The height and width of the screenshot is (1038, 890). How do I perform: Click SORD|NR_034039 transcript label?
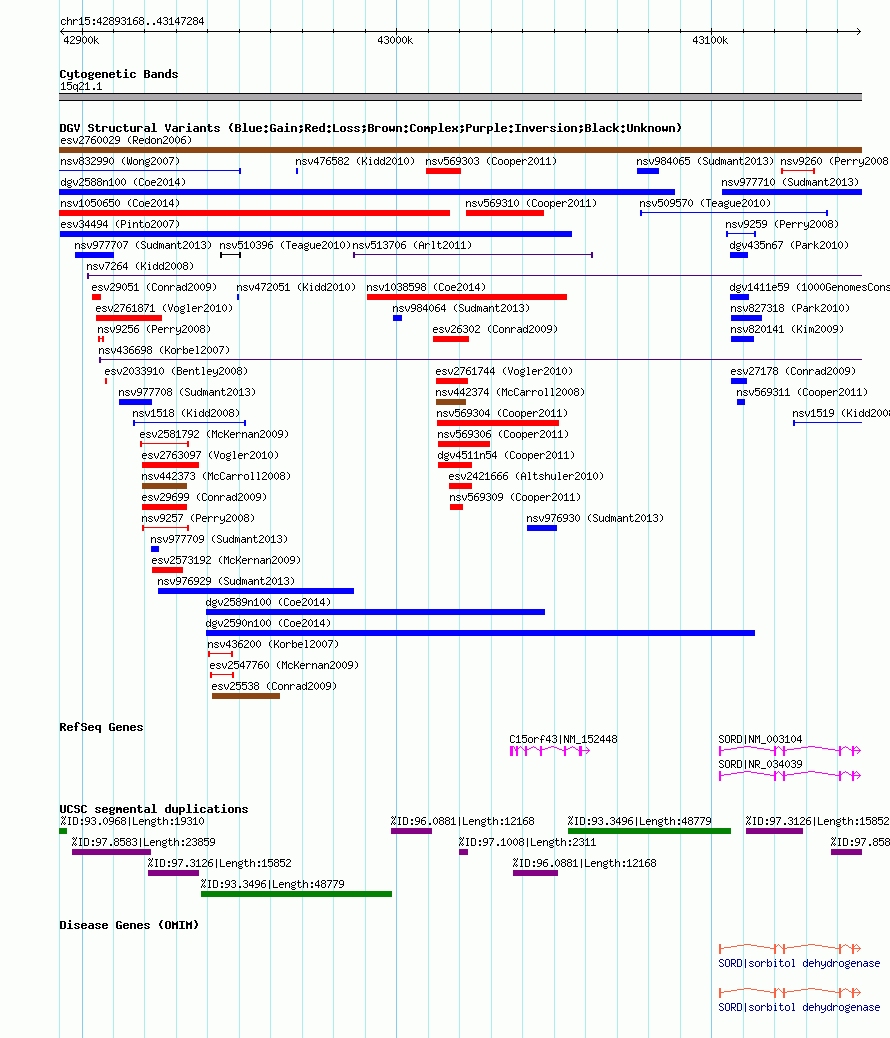pyautogui.click(x=760, y=764)
